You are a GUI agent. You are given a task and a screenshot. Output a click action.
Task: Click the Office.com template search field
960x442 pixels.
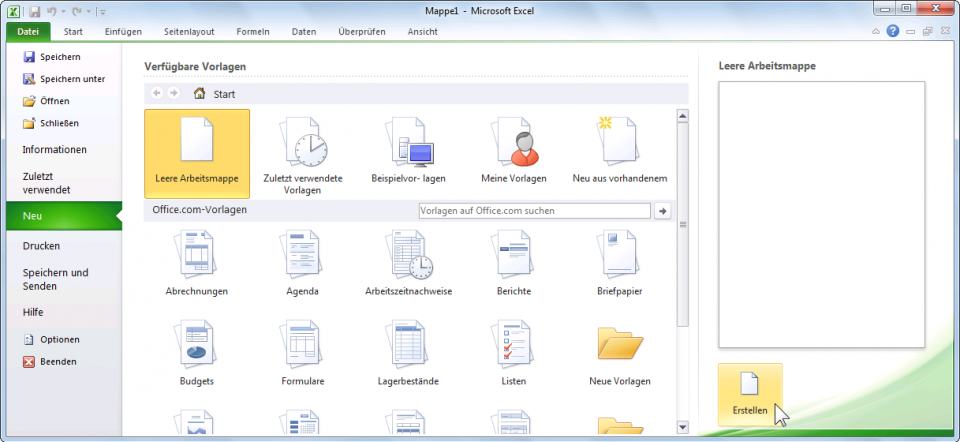(x=534, y=211)
